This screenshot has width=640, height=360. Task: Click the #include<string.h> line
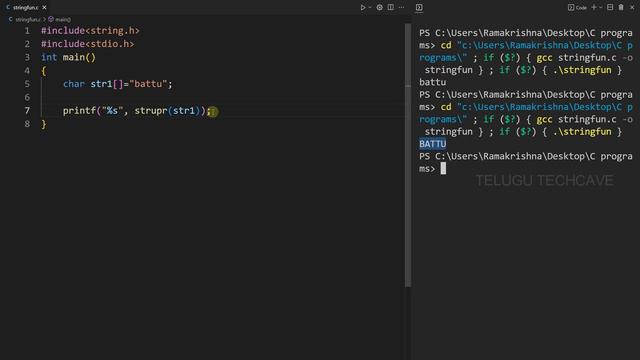click(90, 31)
